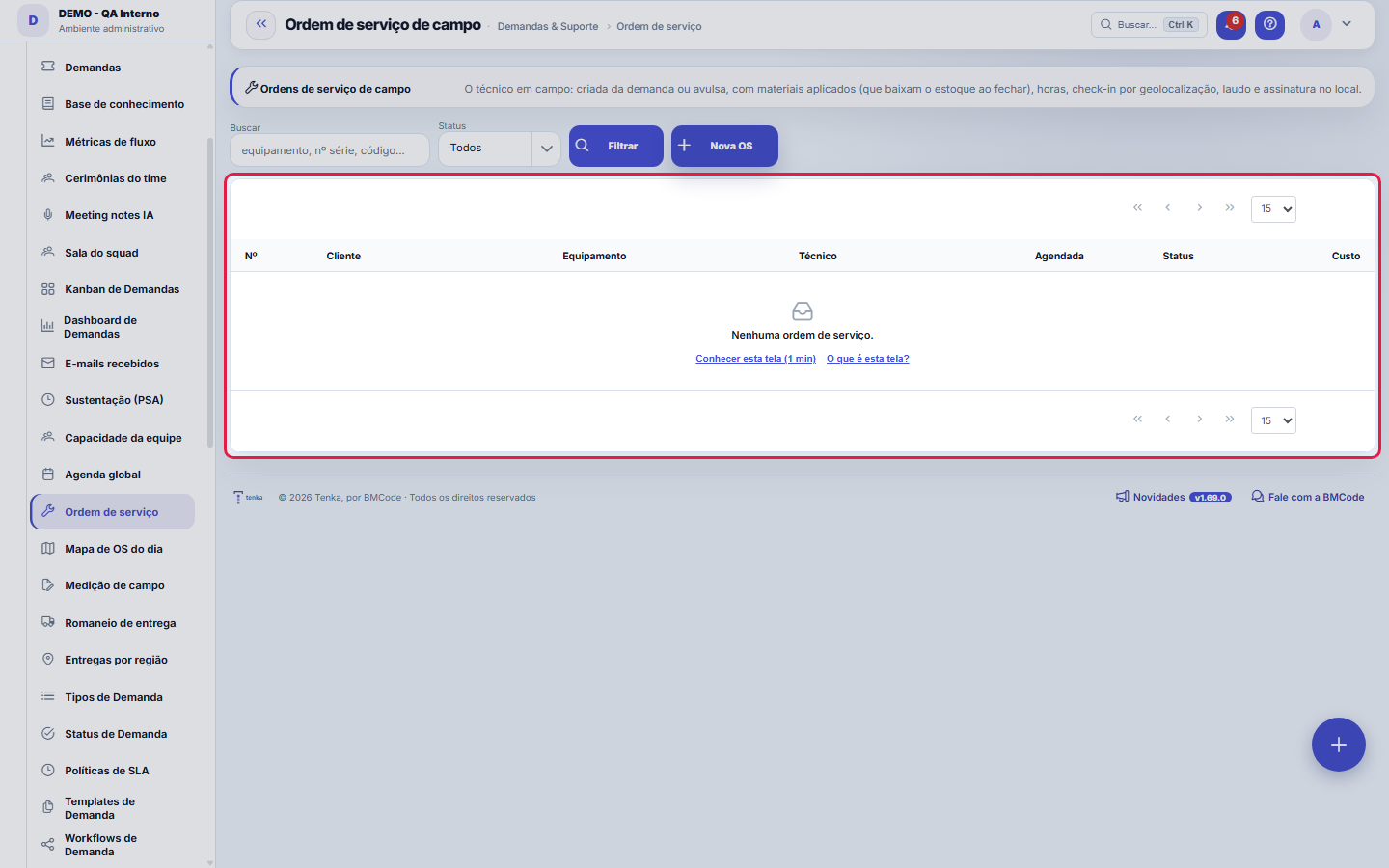Viewport: 1389px width, 868px height.
Task: Collapse the sidebar with double-chevron button
Action: [x=260, y=25]
